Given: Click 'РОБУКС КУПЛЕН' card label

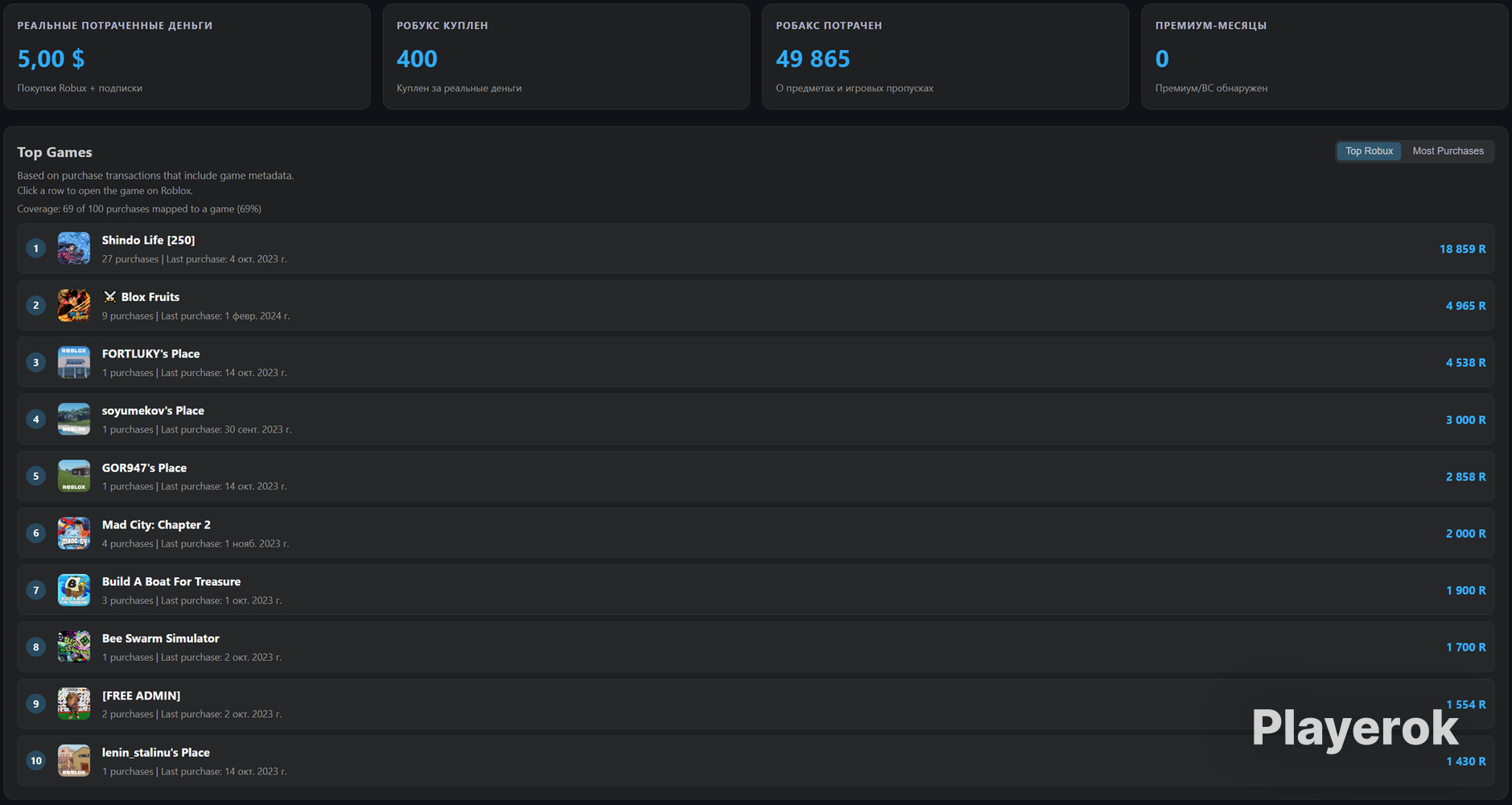Looking at the screenshot, I should pos(443,26).
